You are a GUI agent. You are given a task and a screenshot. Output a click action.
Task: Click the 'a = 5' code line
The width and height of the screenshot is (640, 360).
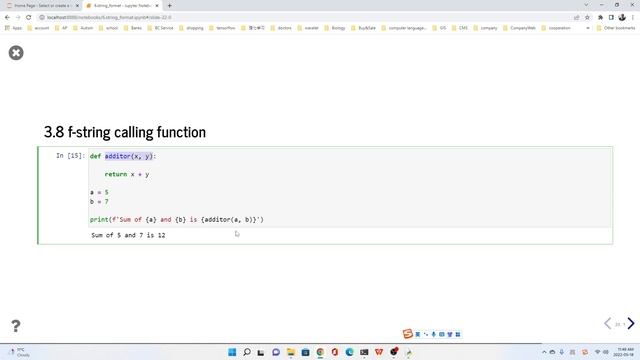[x=99, y=192]
